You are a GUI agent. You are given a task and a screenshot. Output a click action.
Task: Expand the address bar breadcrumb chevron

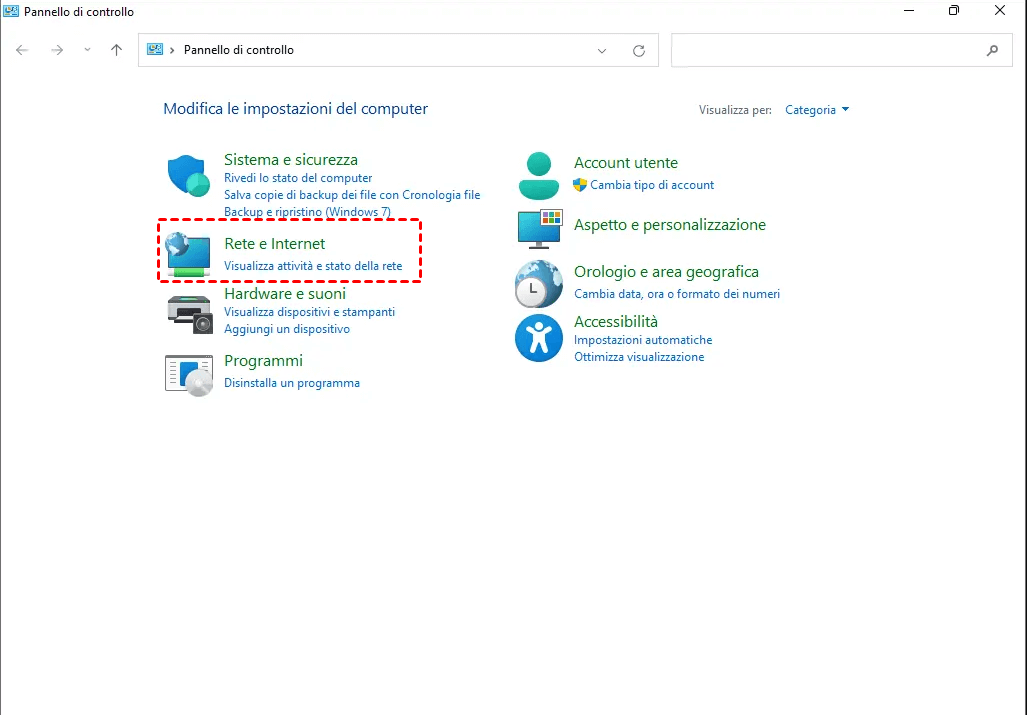coord(172,50)
